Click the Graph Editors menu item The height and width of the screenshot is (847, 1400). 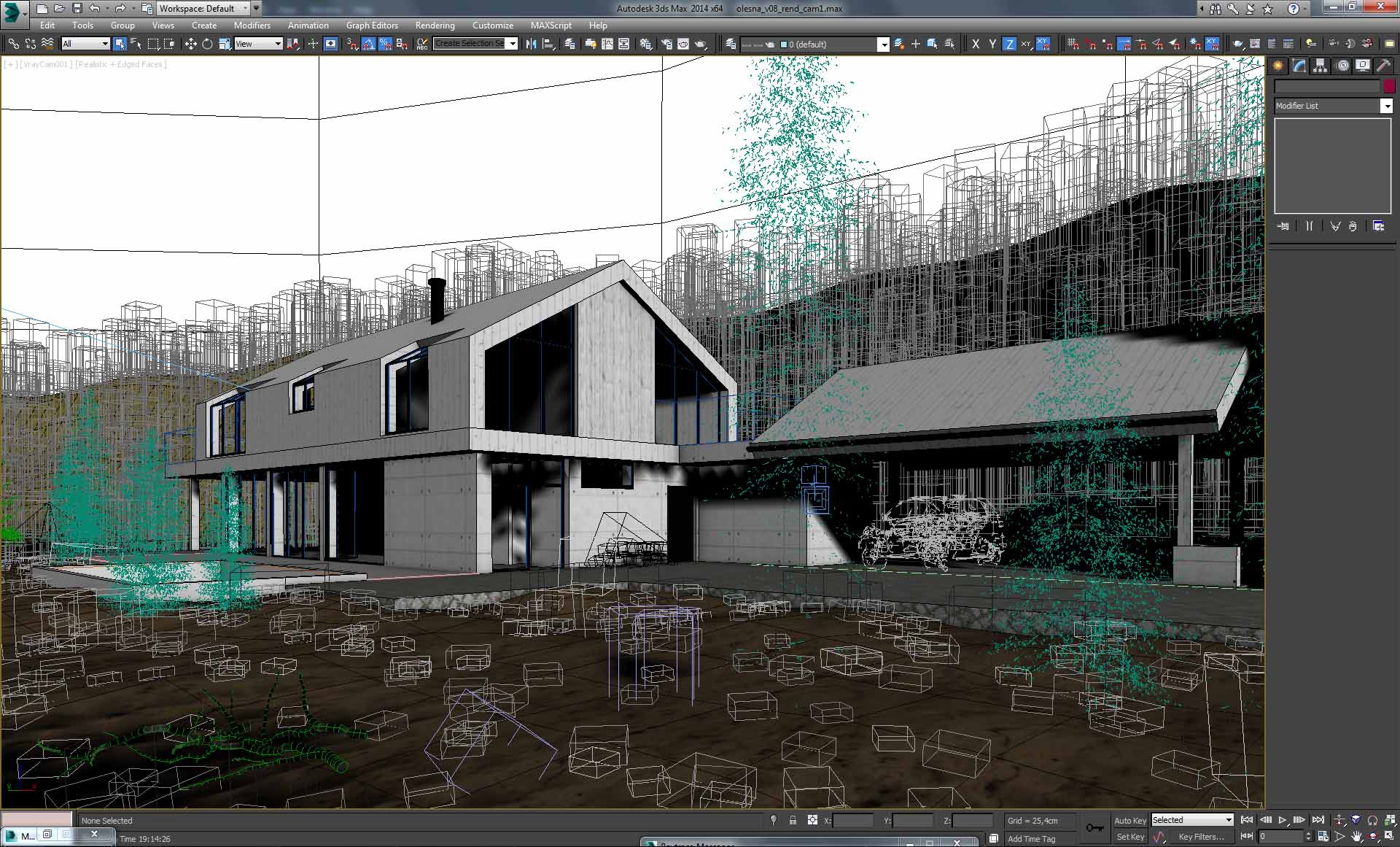point(371,25)
